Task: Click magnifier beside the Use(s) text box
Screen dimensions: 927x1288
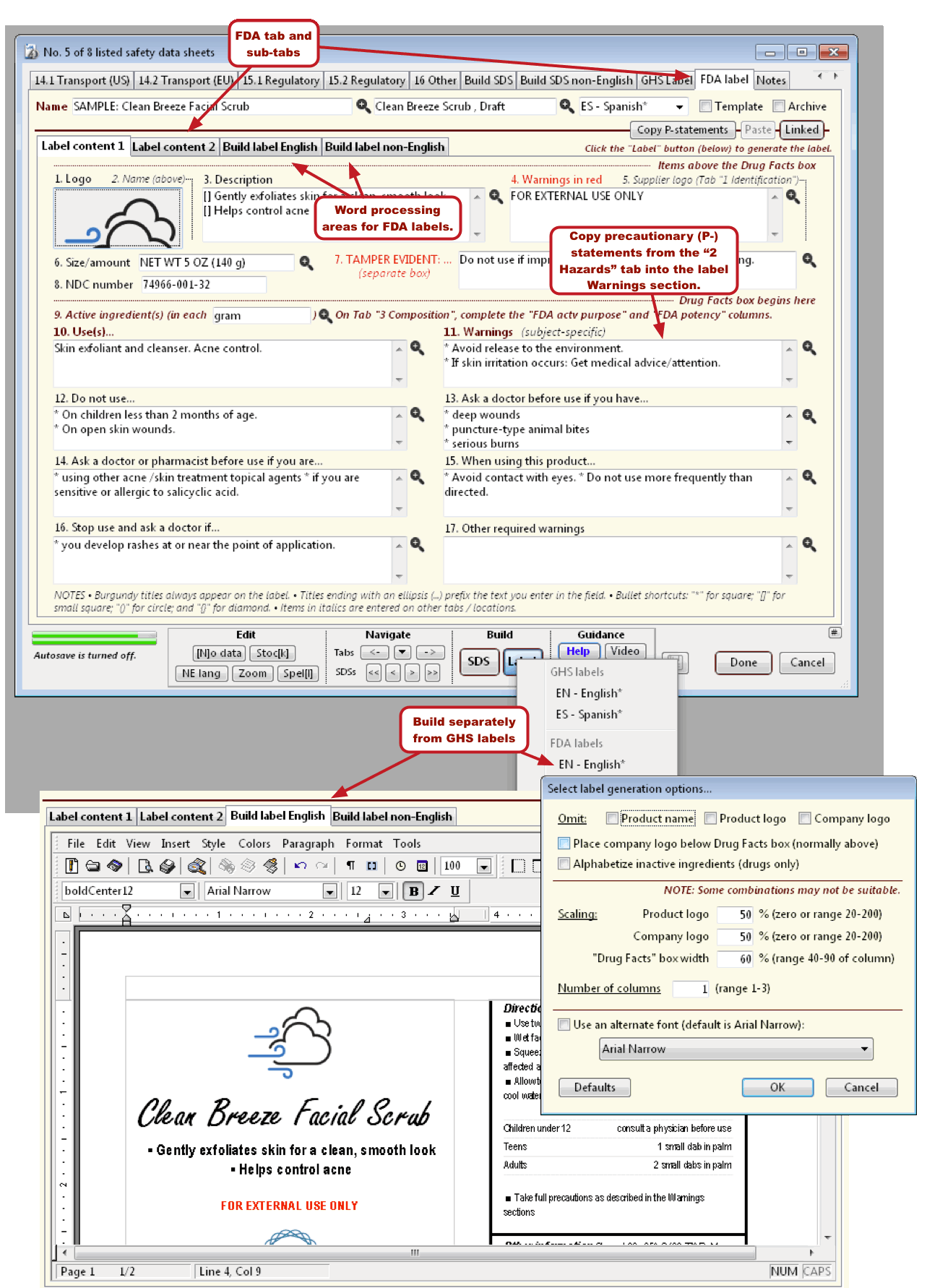Action: click(x=417, y=348)
